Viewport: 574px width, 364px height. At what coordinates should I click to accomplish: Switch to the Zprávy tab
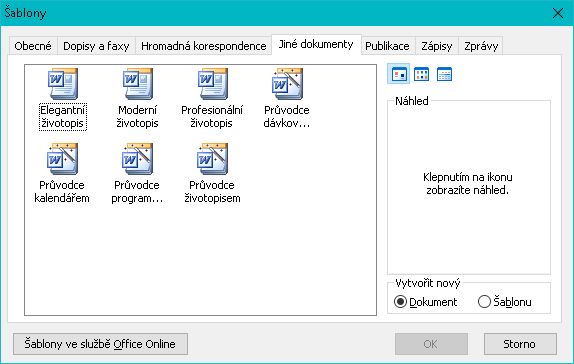click(481, 46)
